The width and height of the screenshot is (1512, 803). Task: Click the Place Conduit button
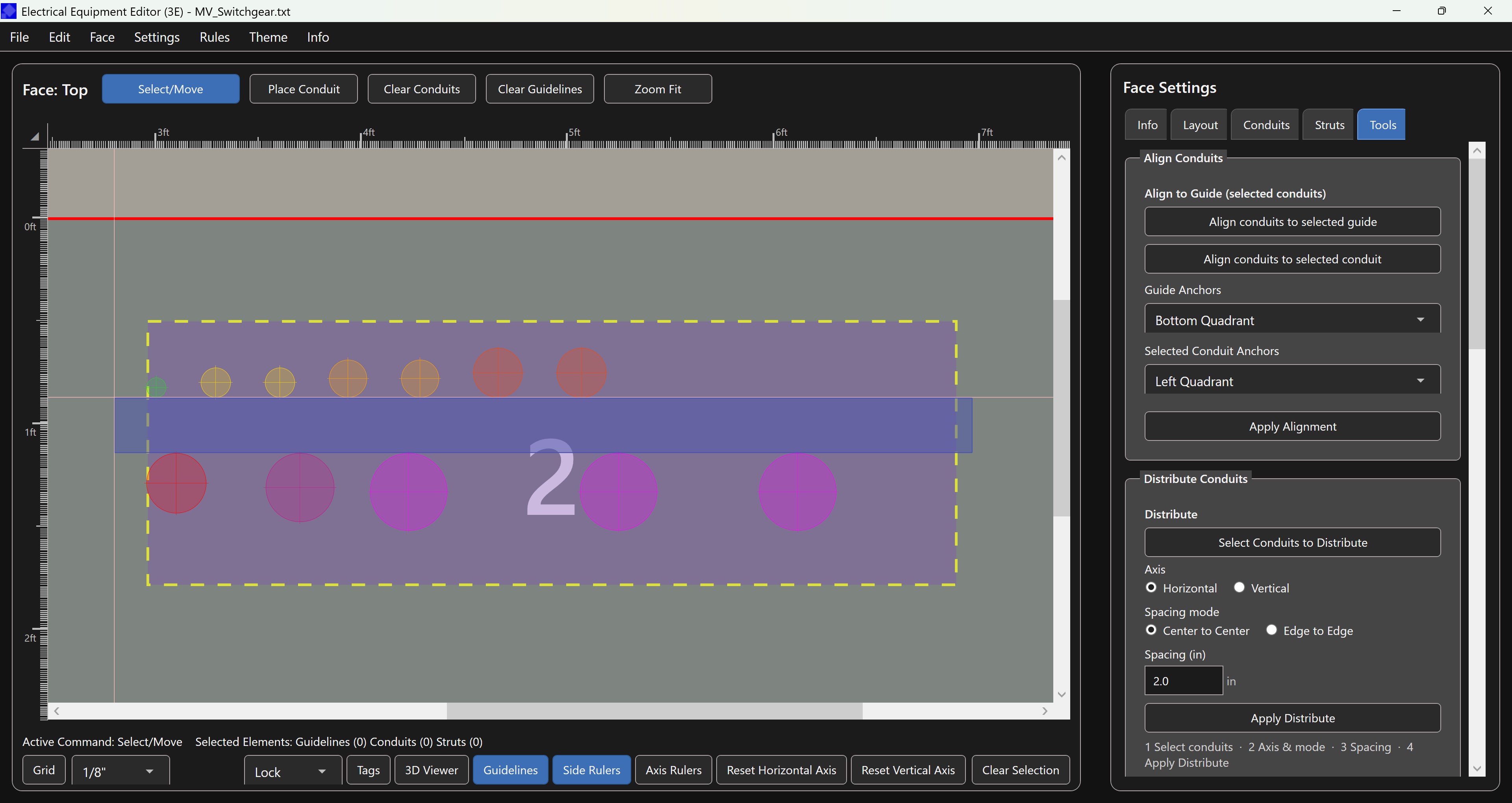(304, 89)
